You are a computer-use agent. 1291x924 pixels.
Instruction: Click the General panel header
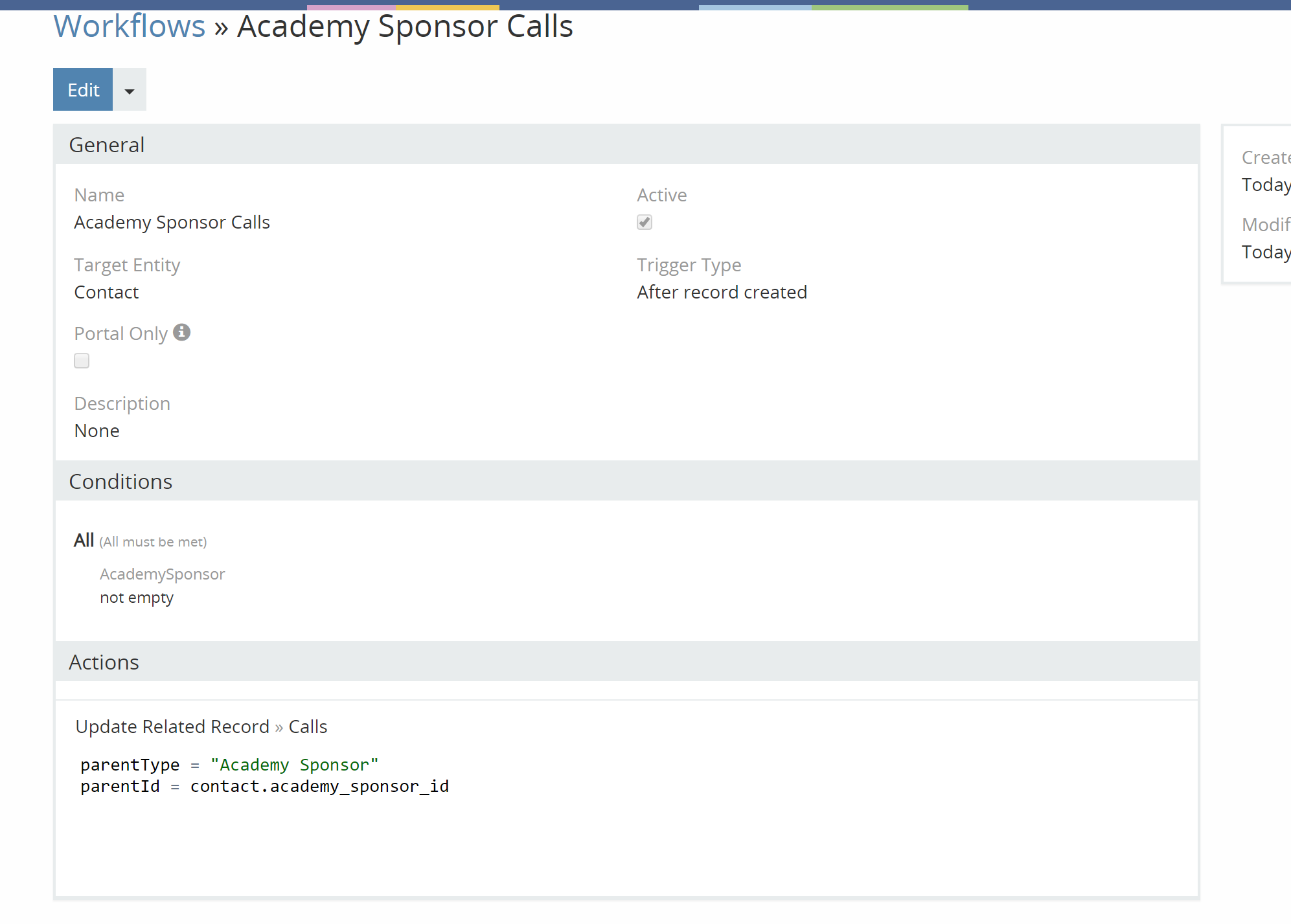626,144
